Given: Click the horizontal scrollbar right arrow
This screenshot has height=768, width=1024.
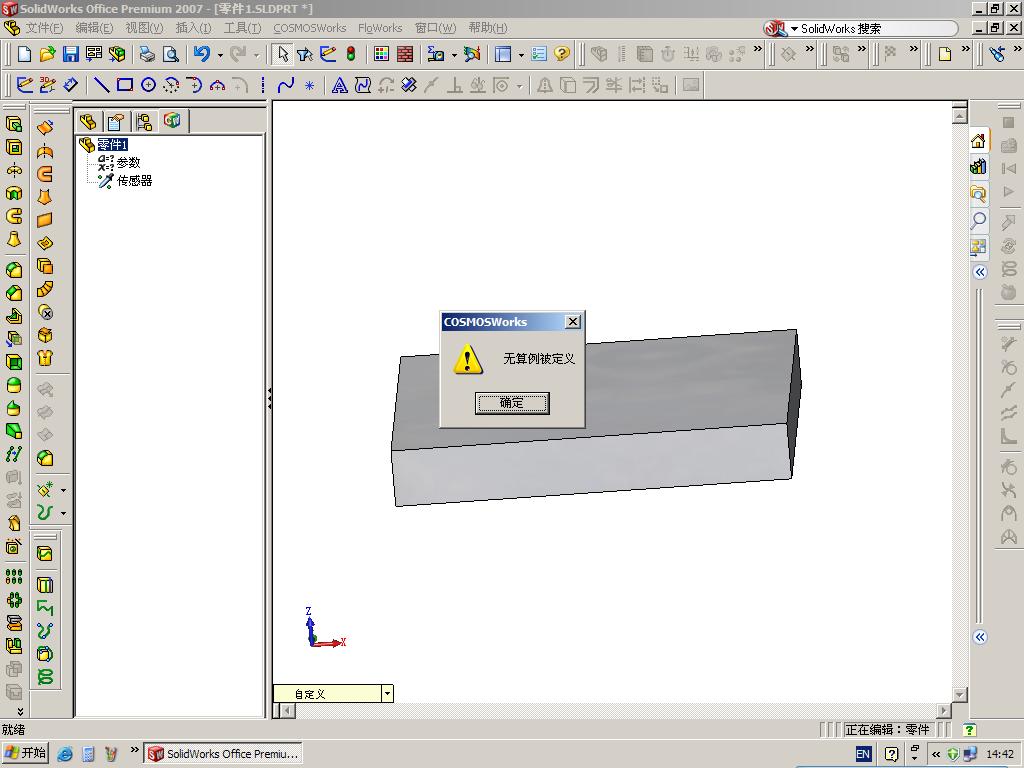Looking at the screenshot, I should pos(944,710).
